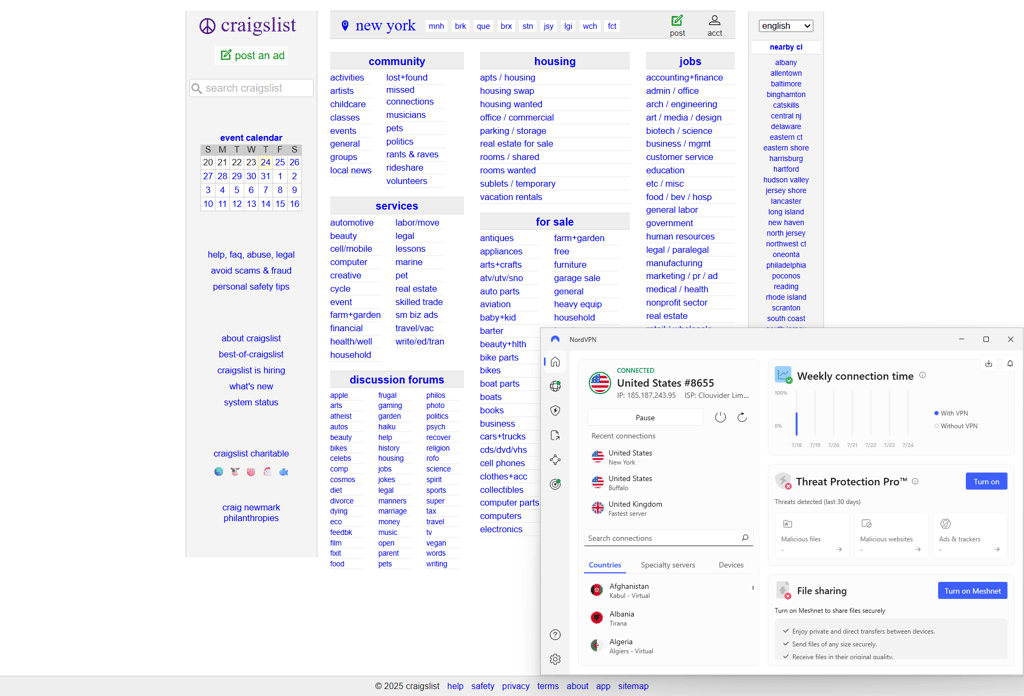Connect to recent United States Buffalo
The image size is (1024, 696).
click(x=669, y=482)
